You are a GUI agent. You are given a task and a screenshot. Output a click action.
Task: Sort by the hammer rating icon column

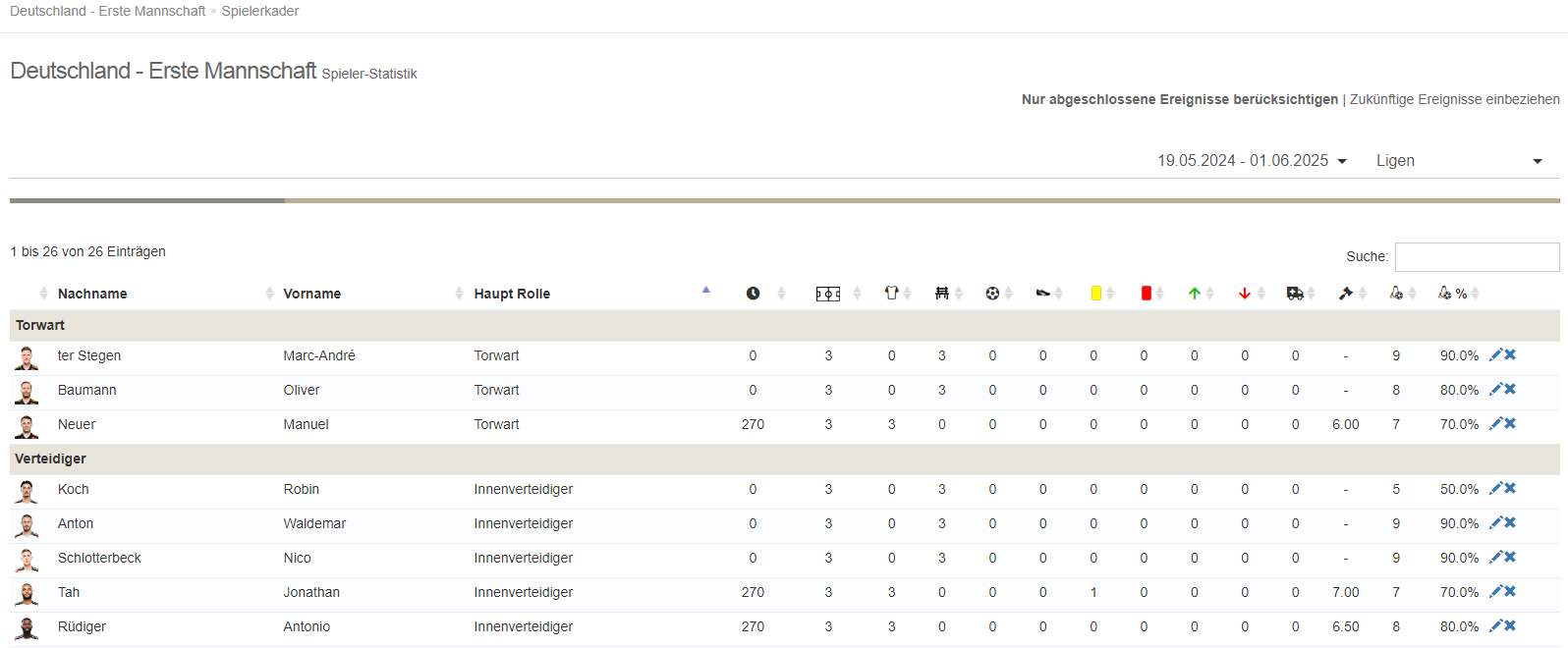(x=1345, y=294)
